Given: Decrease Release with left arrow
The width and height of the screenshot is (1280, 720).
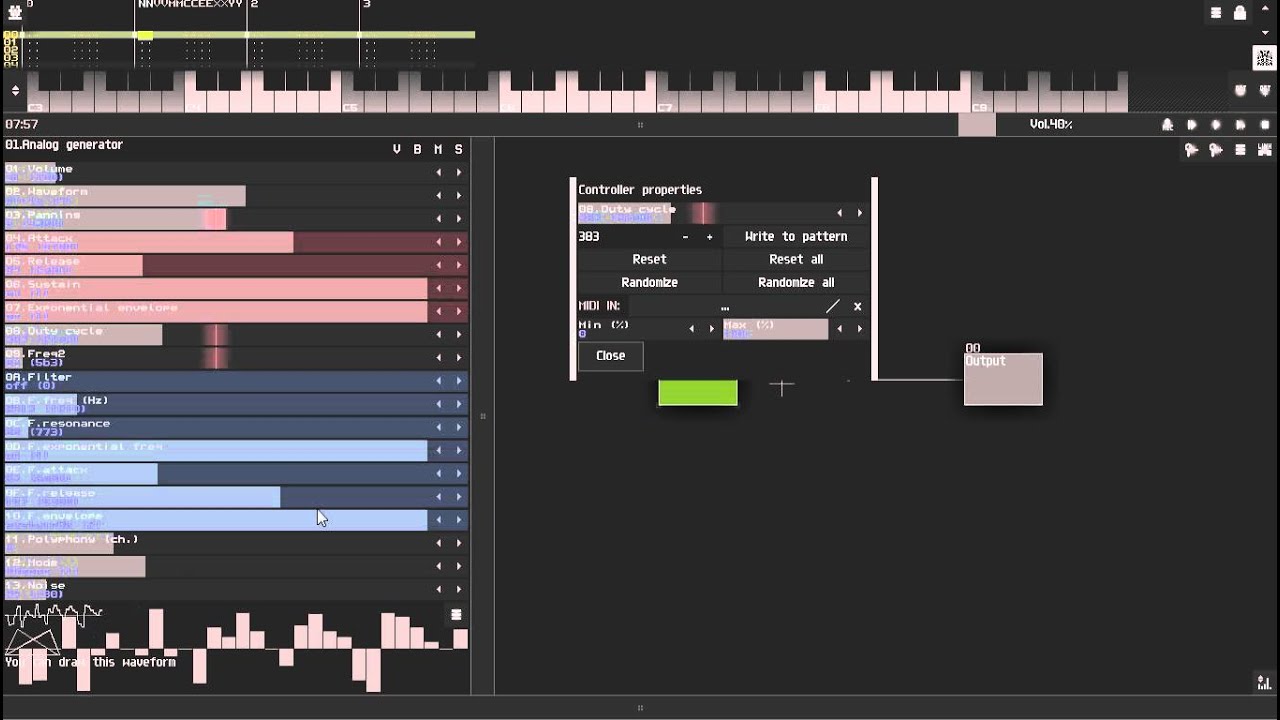Looking at the screenshot, I should [x=438, y=265].
